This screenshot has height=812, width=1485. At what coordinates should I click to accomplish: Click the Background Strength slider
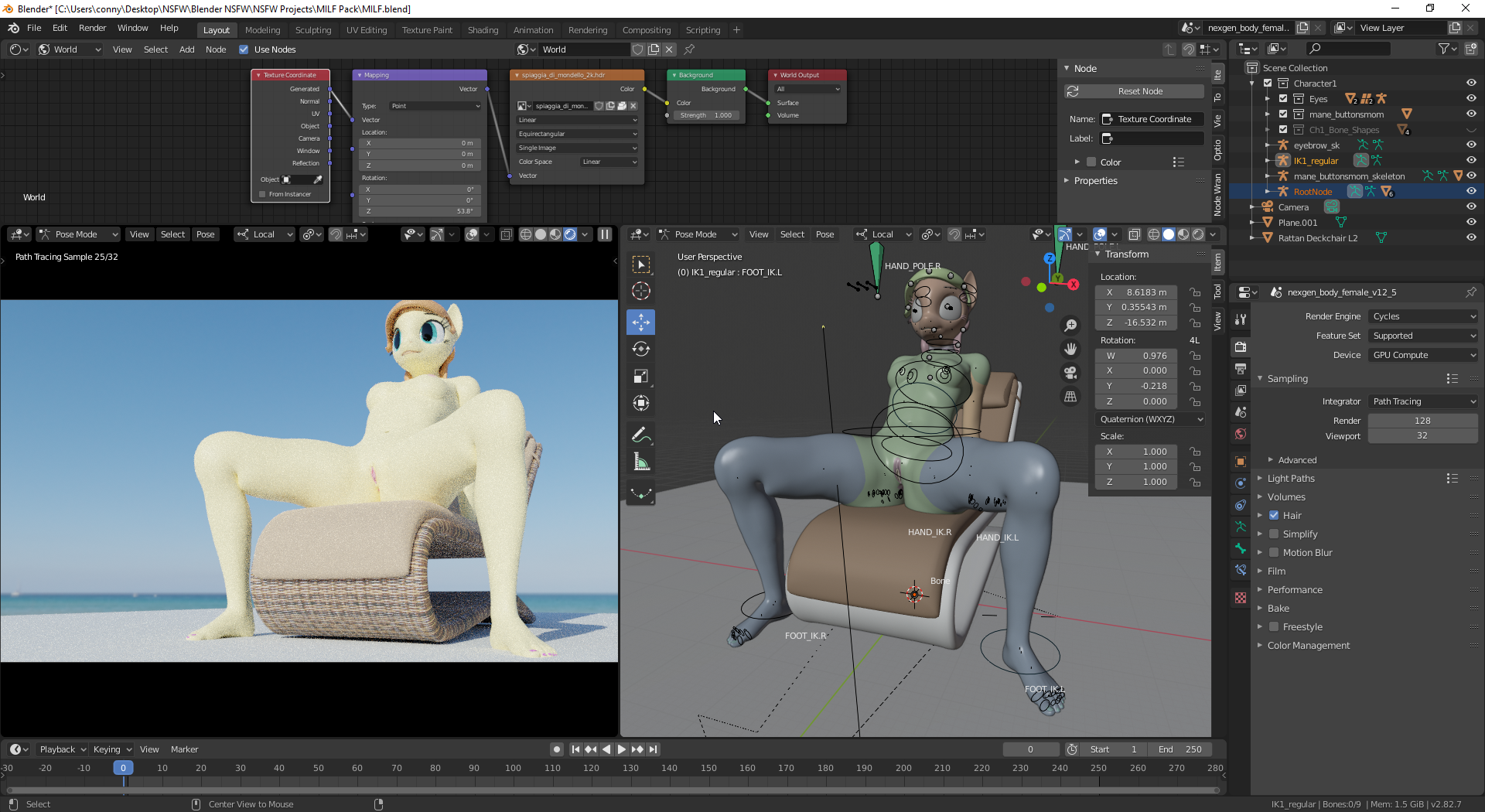pyautogui.click(x=705, y=115)
